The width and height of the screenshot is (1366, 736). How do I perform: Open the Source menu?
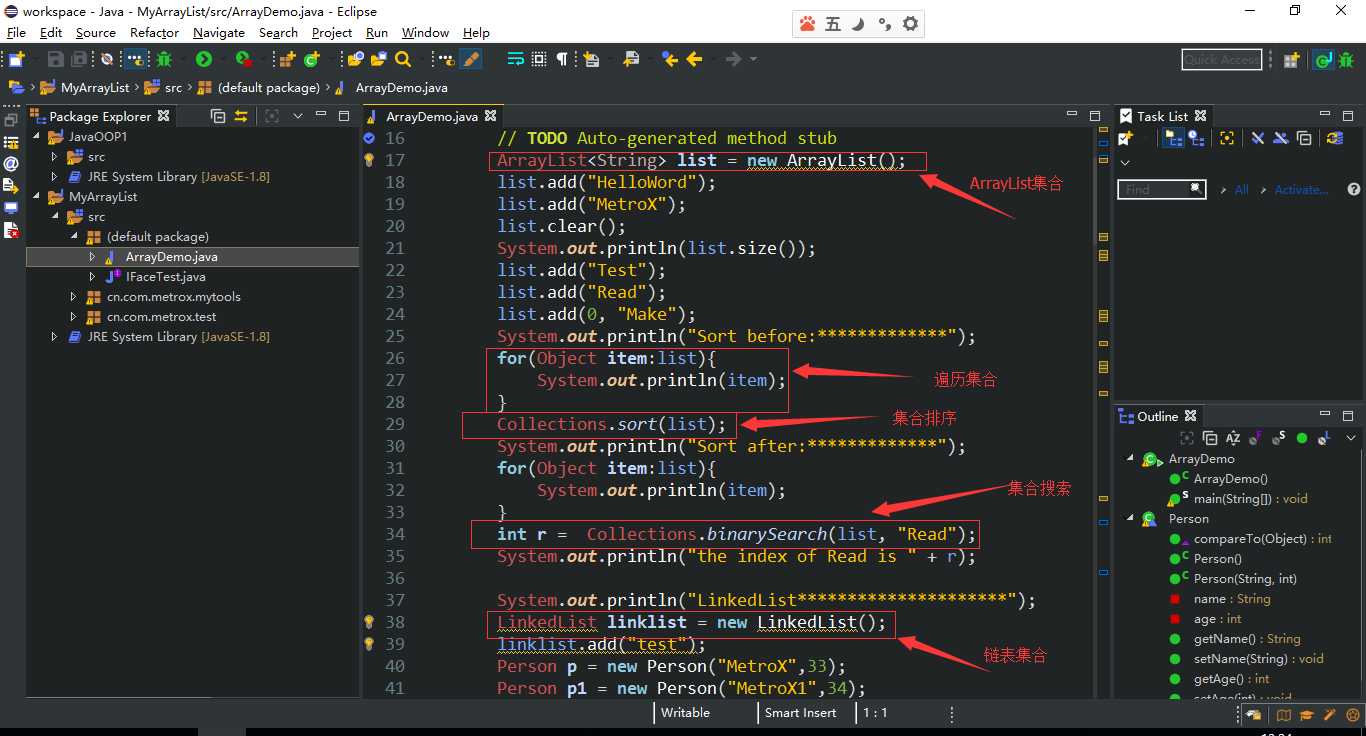tap(96, 33)
